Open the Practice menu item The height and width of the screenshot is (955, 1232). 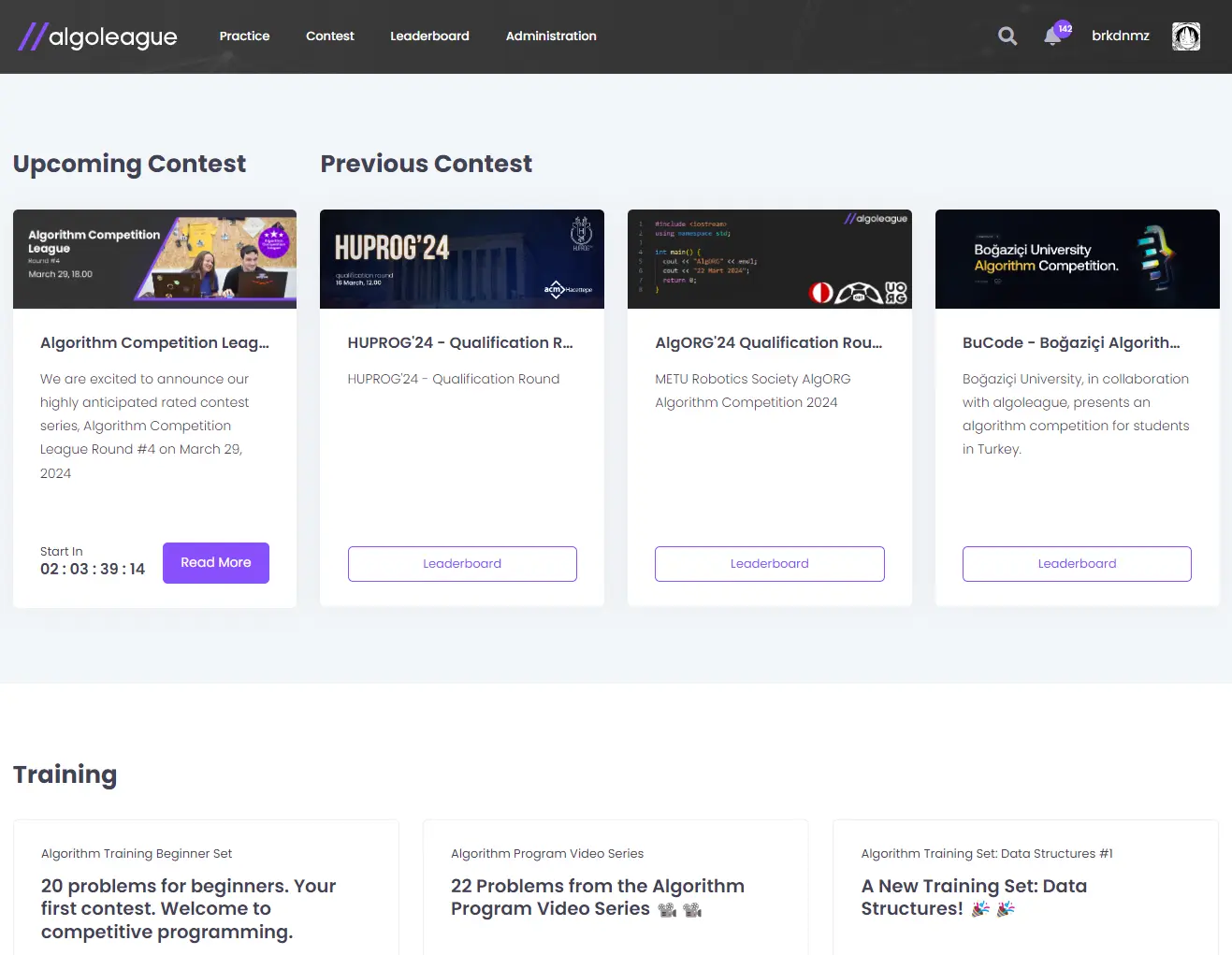tap(244, 36)
